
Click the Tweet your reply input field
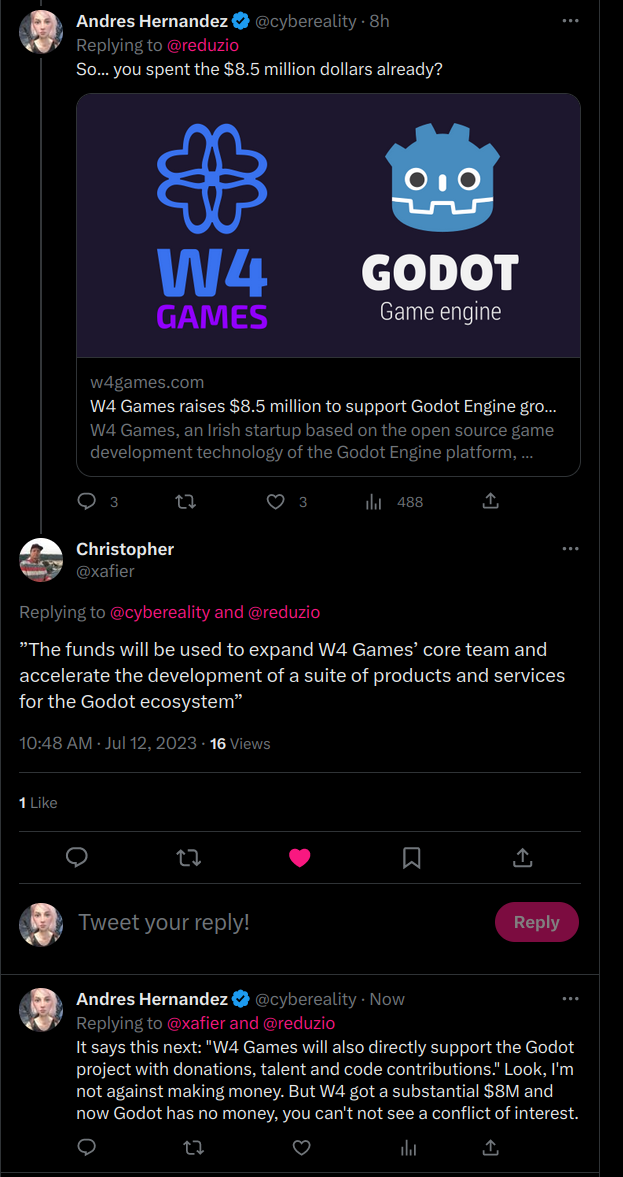250,922
